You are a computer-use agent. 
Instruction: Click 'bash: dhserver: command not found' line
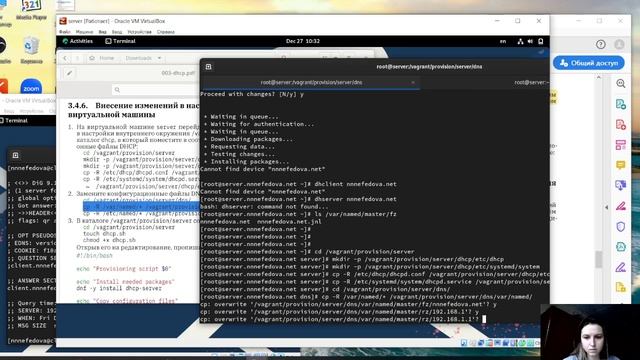pyautogui.click(x=264, y=207)
